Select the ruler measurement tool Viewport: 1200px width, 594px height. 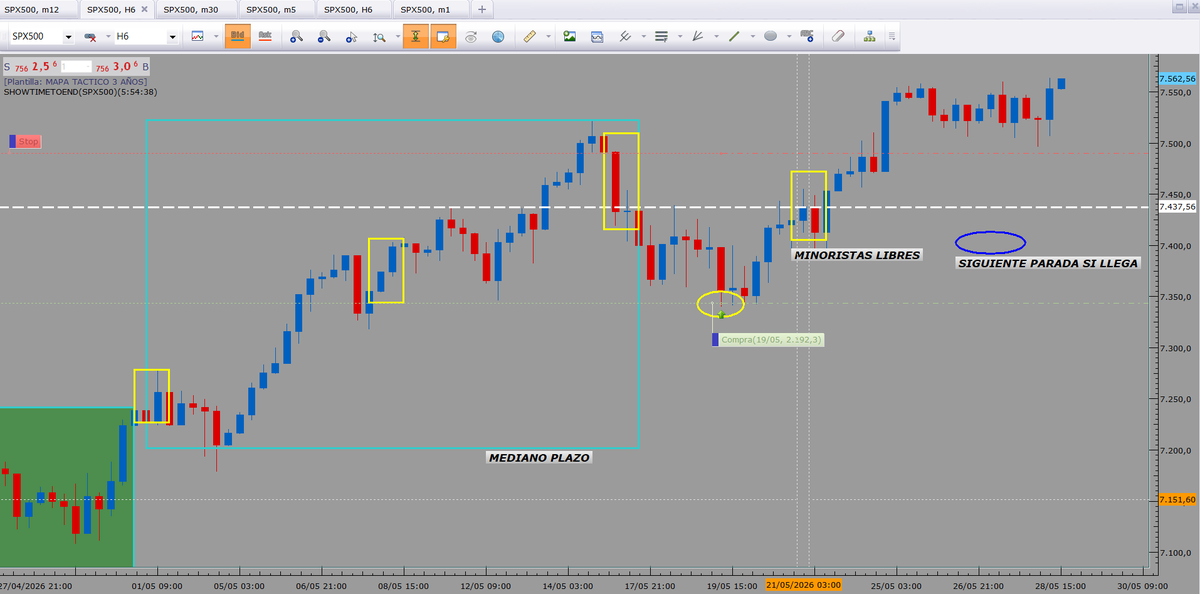tap(530, 37)
